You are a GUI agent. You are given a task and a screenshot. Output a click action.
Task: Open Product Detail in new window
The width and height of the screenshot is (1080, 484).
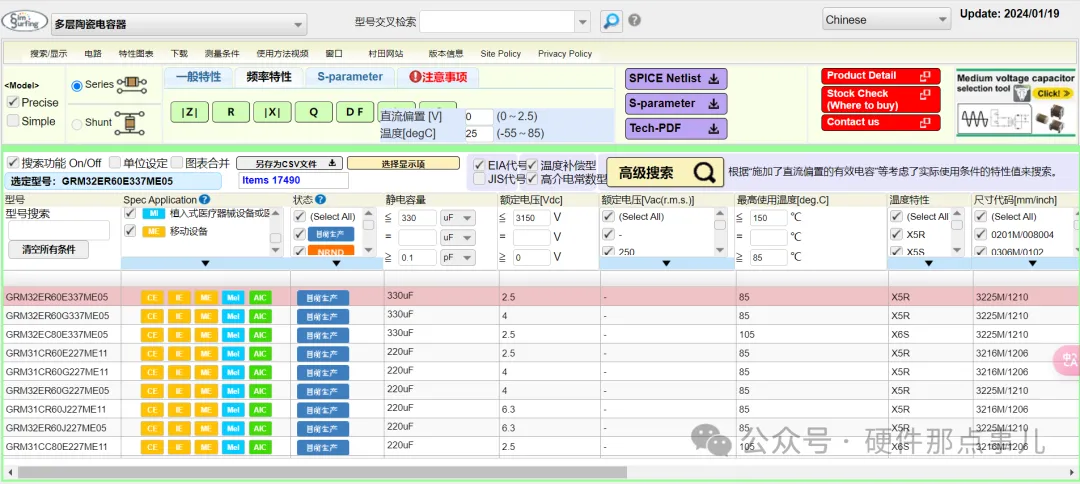click(880, 76)
